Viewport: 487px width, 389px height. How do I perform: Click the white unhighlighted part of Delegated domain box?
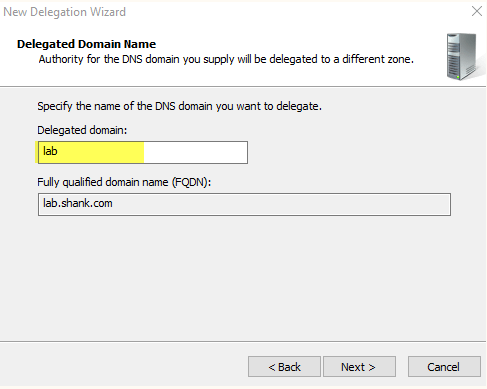click(196, 152)
